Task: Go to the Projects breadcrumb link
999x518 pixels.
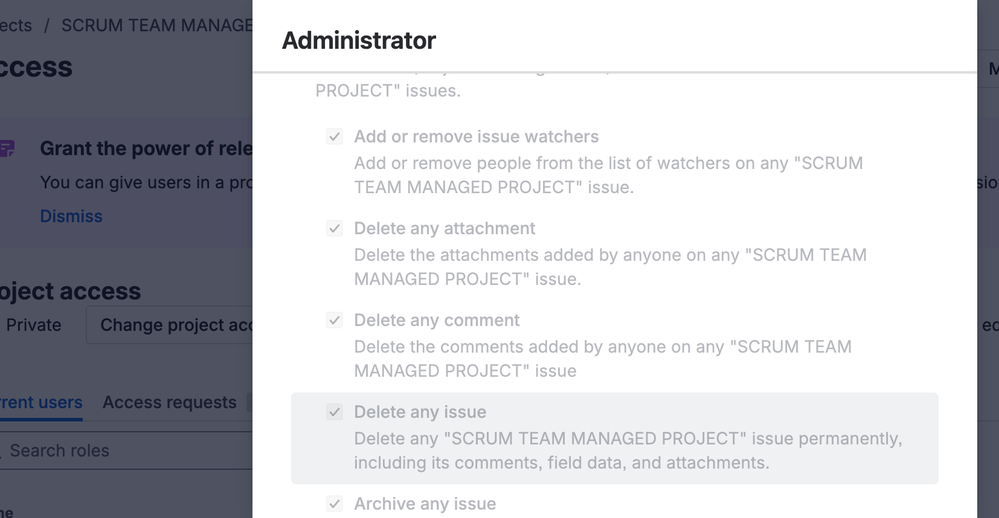Action: (16, 25)
